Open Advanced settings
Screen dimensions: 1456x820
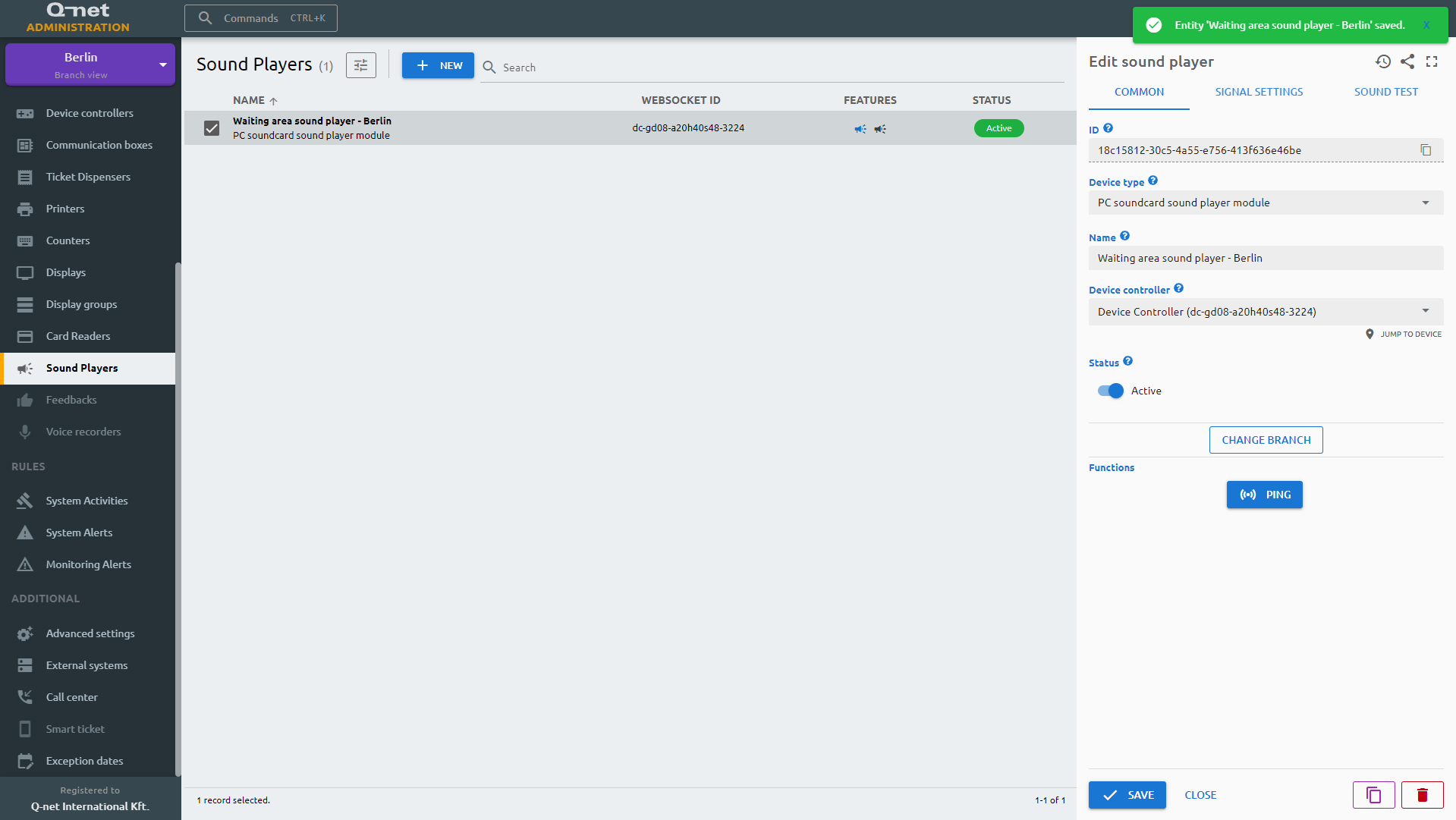pyautogui.click(x=89, y=633)
